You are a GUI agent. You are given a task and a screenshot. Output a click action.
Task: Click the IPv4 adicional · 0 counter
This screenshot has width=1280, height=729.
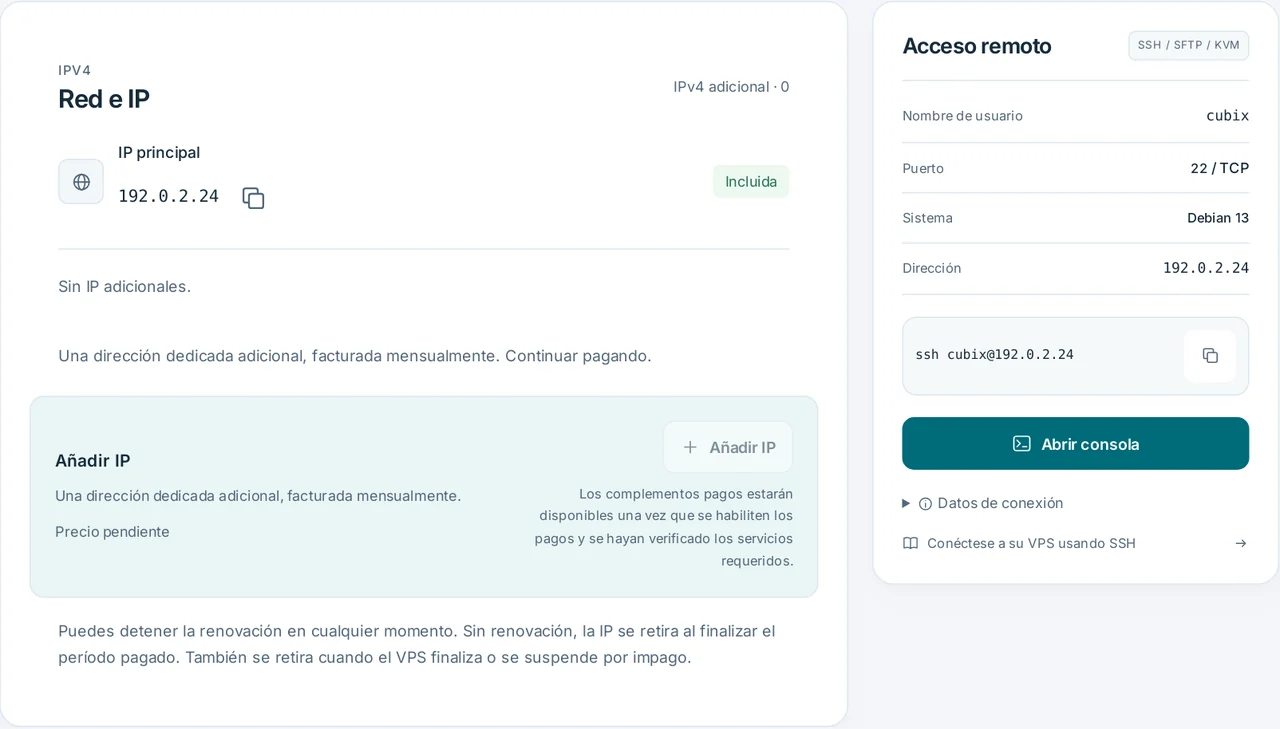coord(731,87)
